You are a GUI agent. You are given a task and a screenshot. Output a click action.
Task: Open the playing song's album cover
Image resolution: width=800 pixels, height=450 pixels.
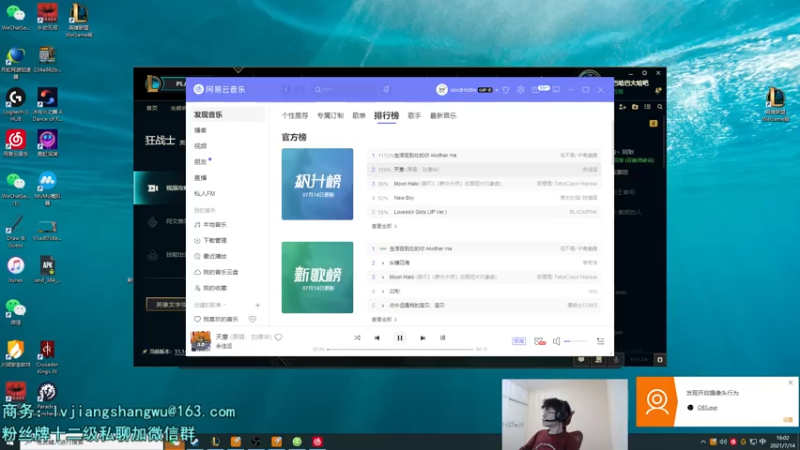(201, 341)
